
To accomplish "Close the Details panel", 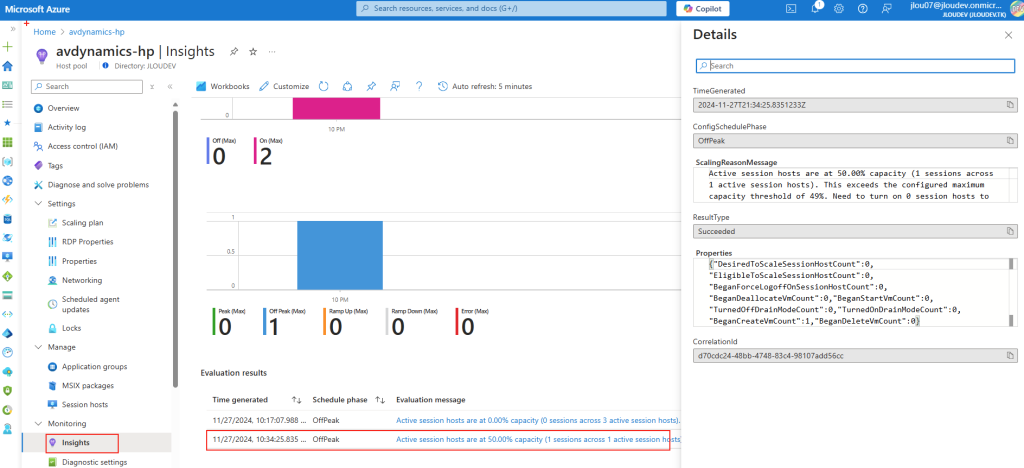I will [x=1008, y=35].
